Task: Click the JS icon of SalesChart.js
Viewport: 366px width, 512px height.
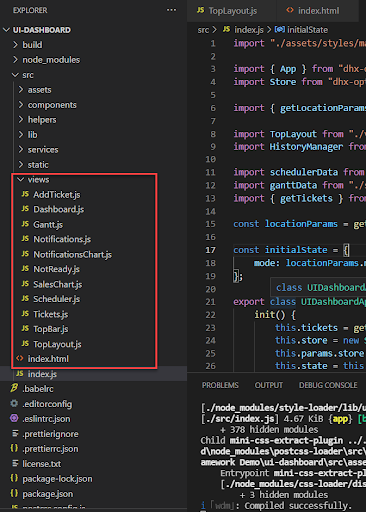Action: 25,284
